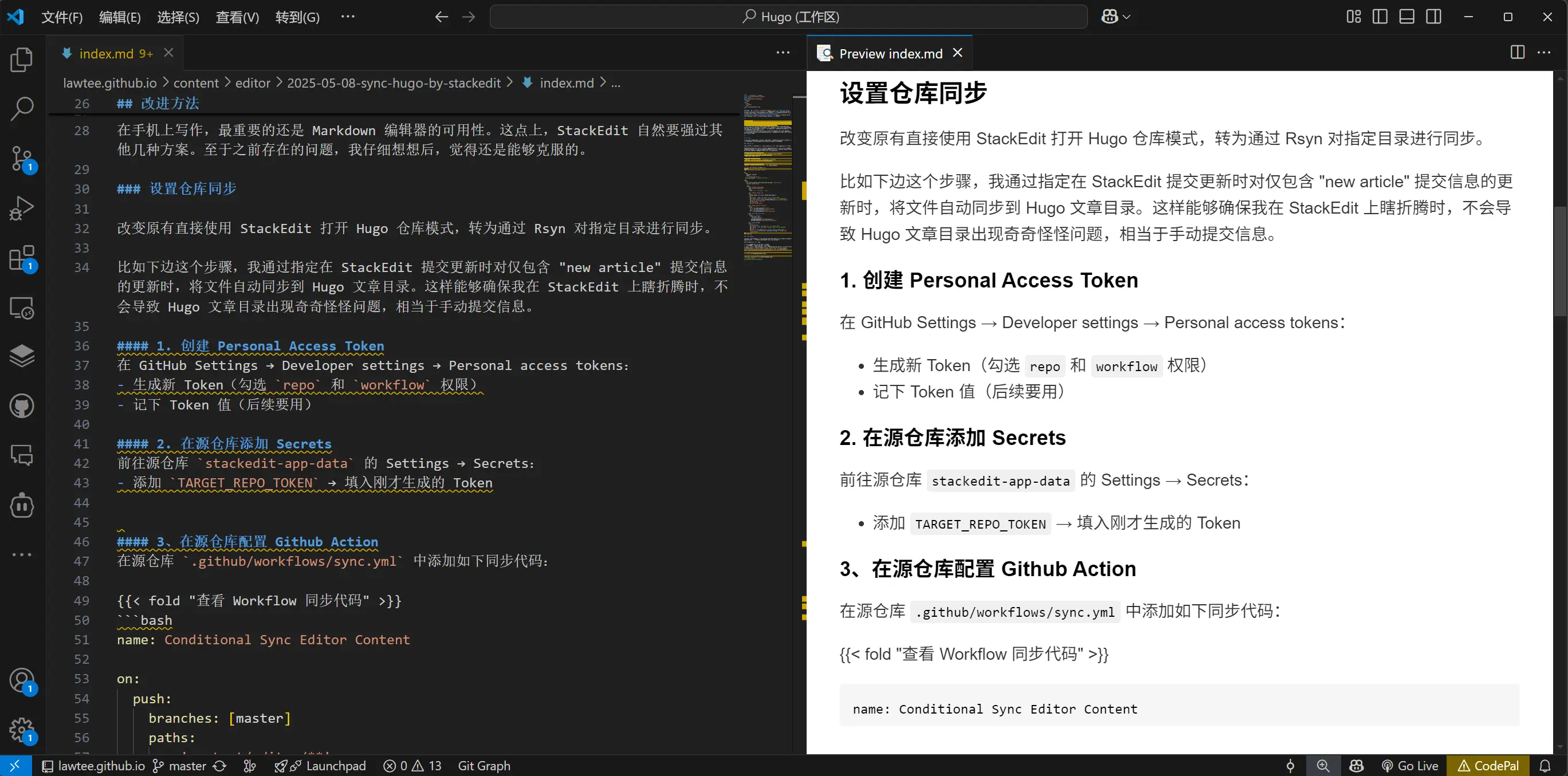Click the git merge icon in status bar
Image resolution: width=1568 pixels, height=776 pixels.
pyautogui.click(x=250, y=766)
